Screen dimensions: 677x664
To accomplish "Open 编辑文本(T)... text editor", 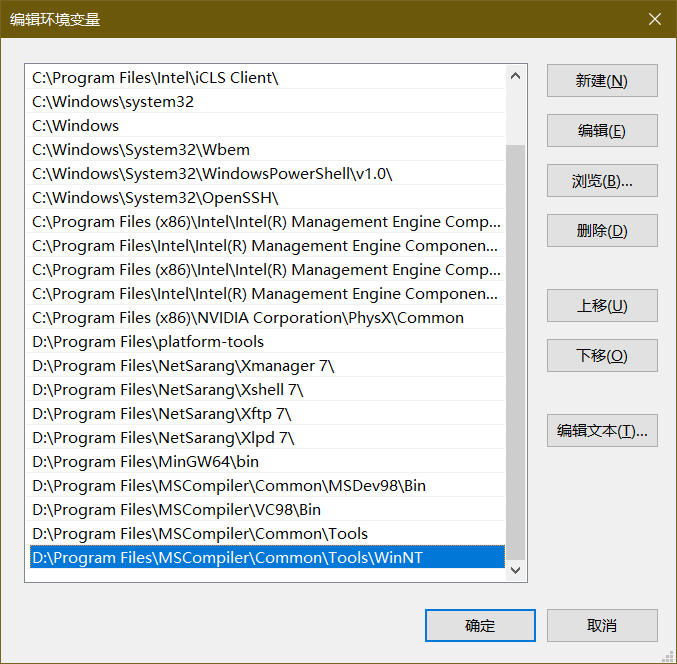I will 601,431.
